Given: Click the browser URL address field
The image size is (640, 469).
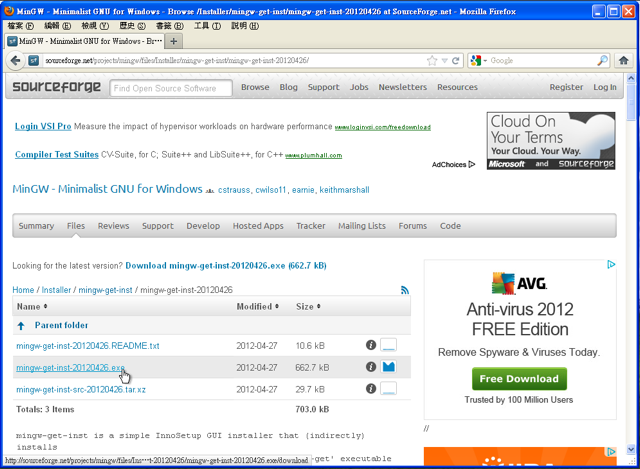Looking at the screenshot, I should tap(233, 61).
